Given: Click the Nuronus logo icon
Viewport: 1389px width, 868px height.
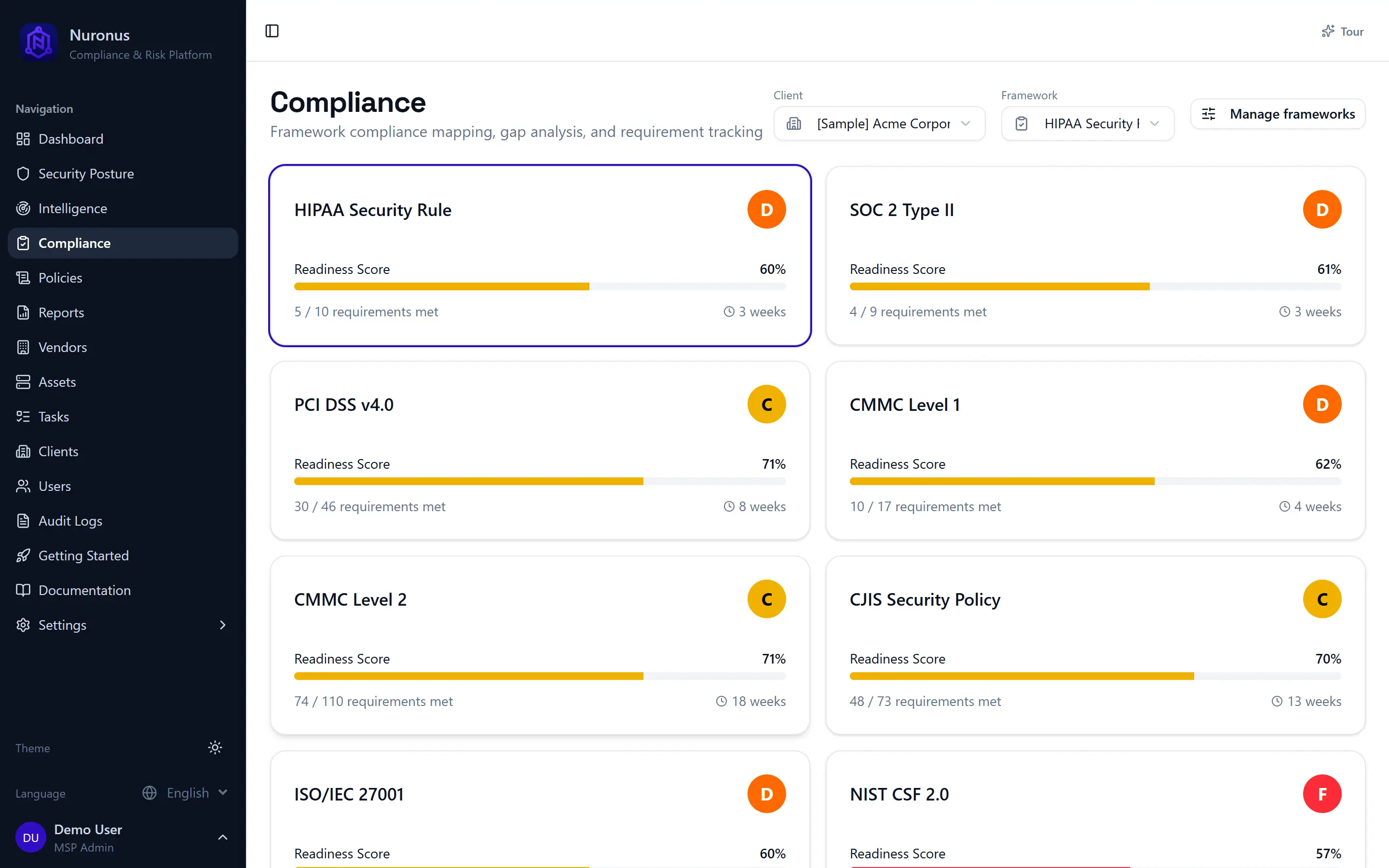Looking at the screenshot, I should click(38, 42).
